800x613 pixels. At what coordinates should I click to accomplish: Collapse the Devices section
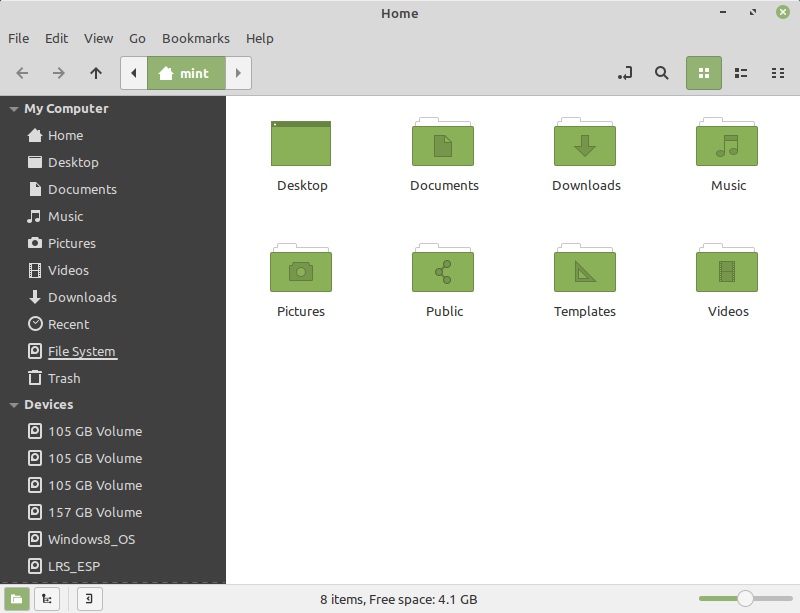tap(14, 404)
